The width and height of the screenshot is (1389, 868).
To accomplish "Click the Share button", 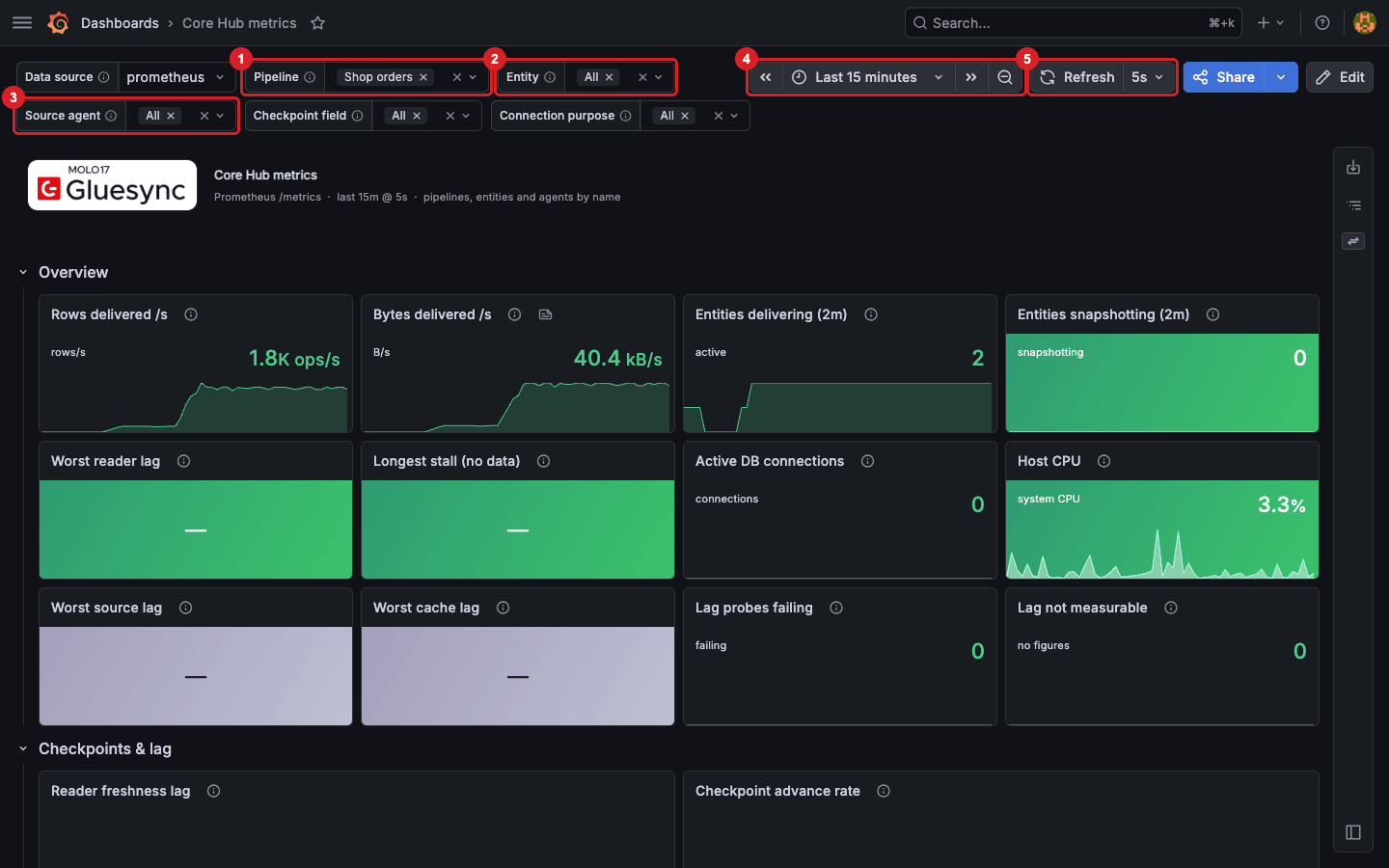I will pos(1224,77).
